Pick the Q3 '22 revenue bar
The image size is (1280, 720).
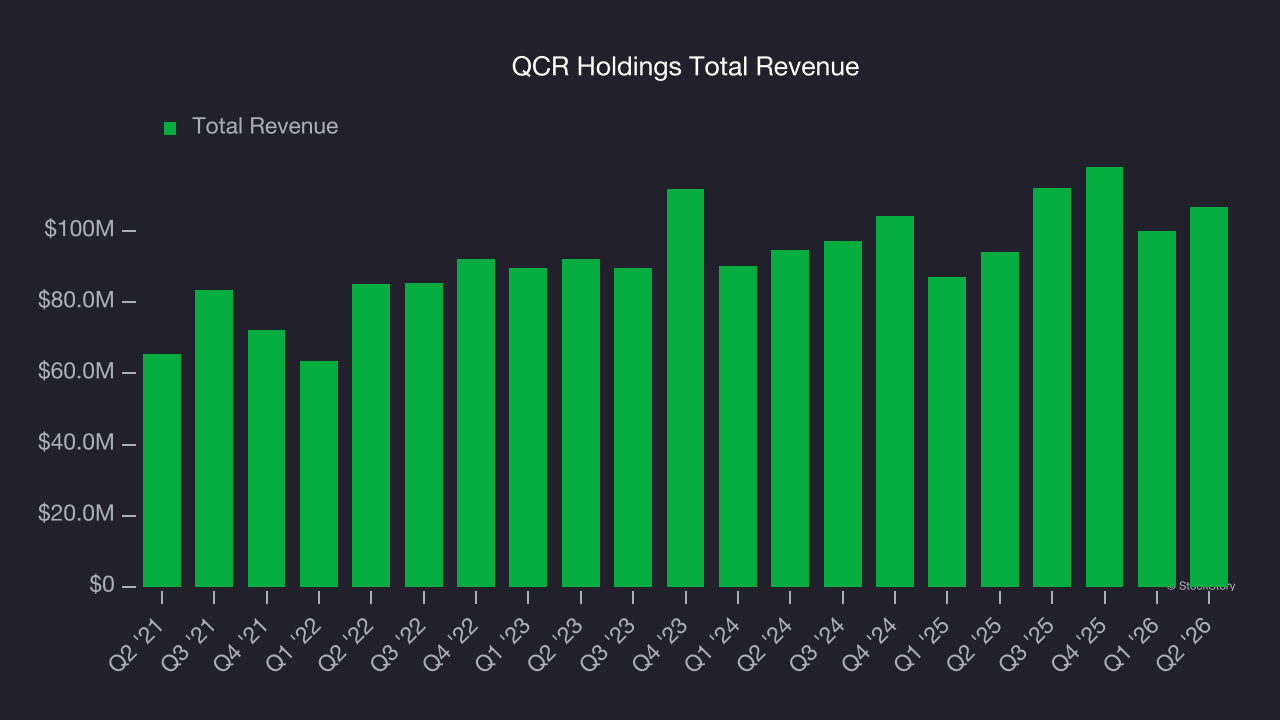click(424, 435)
